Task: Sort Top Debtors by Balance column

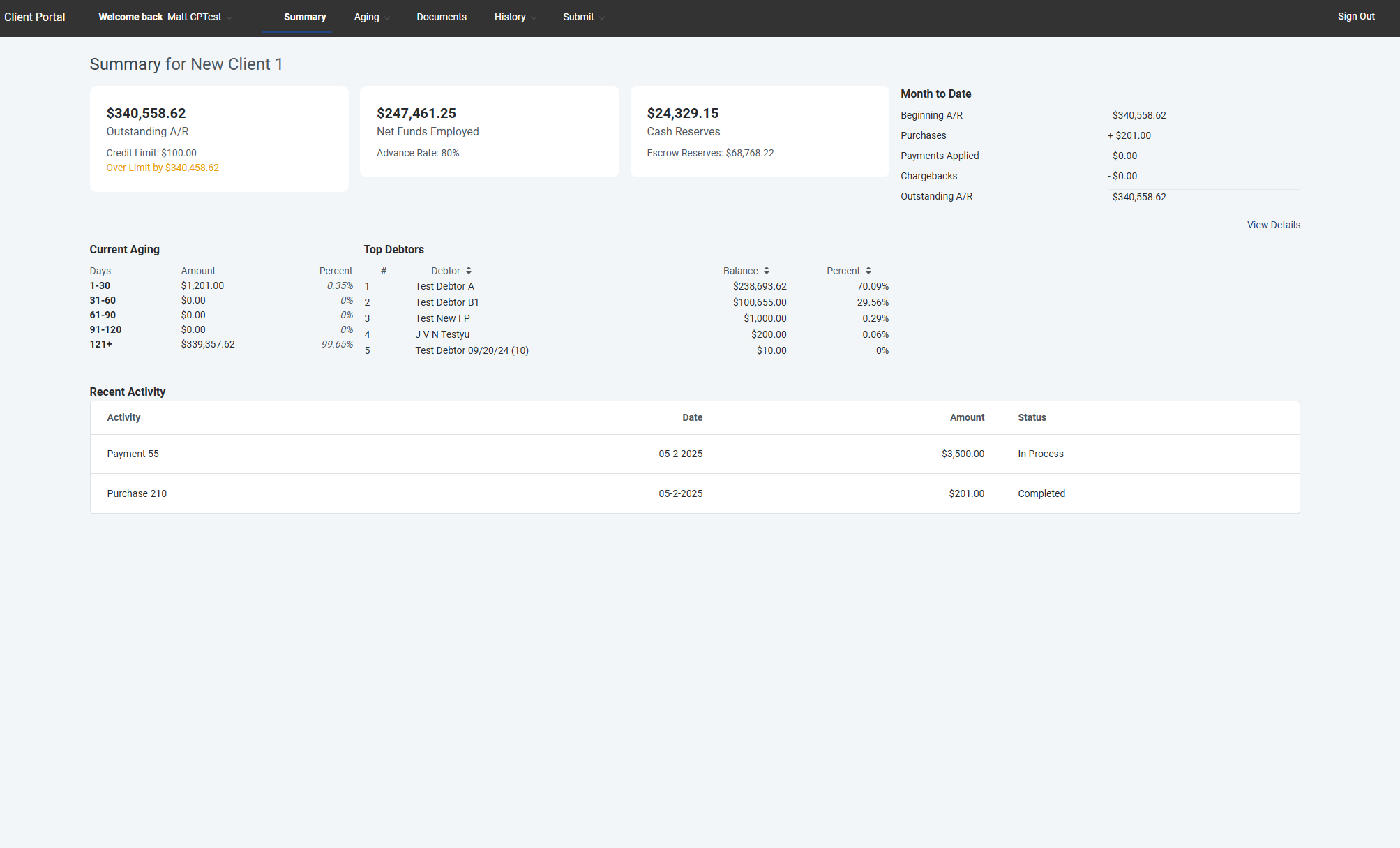Action: [766, 270]
